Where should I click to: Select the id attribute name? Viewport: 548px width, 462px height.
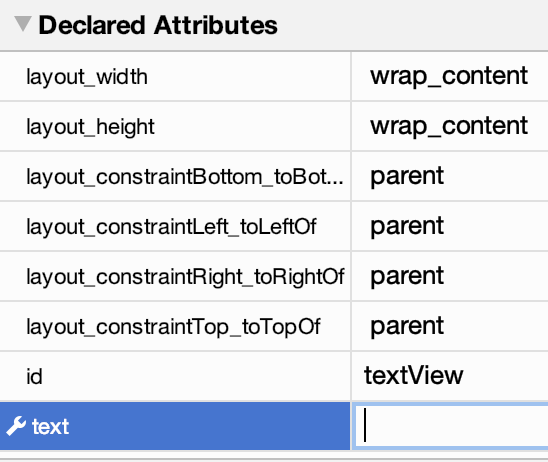click(x=34, y=377)
